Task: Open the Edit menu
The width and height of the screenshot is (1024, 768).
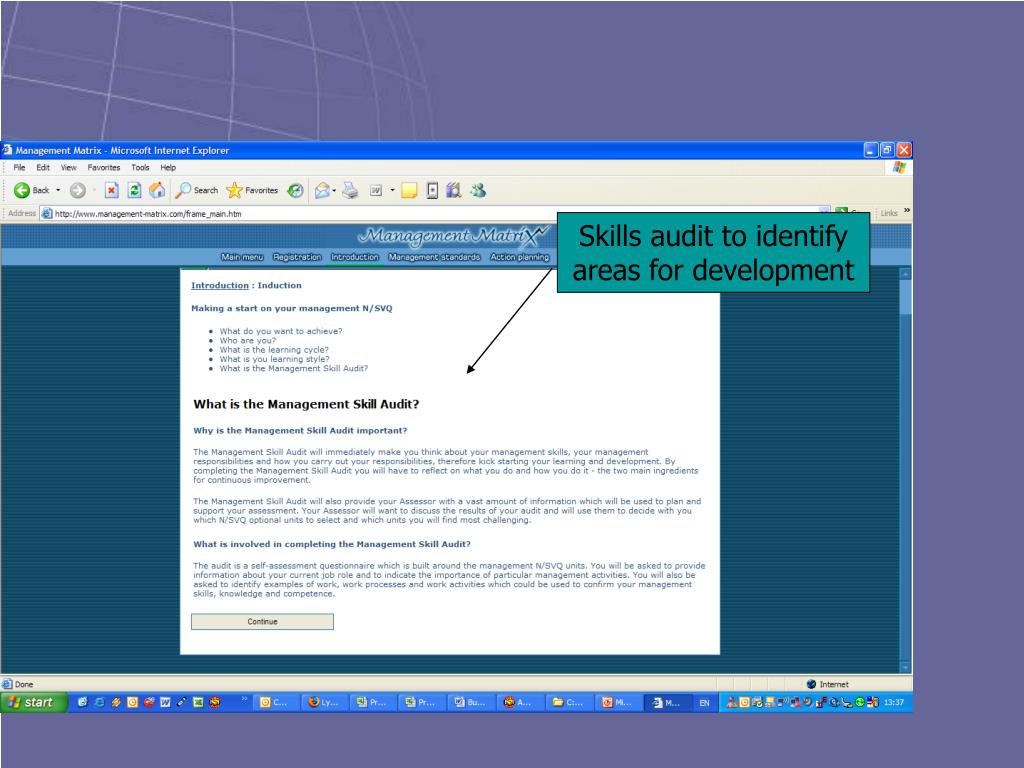Action: pyautogui.click(x=43, y=168)
